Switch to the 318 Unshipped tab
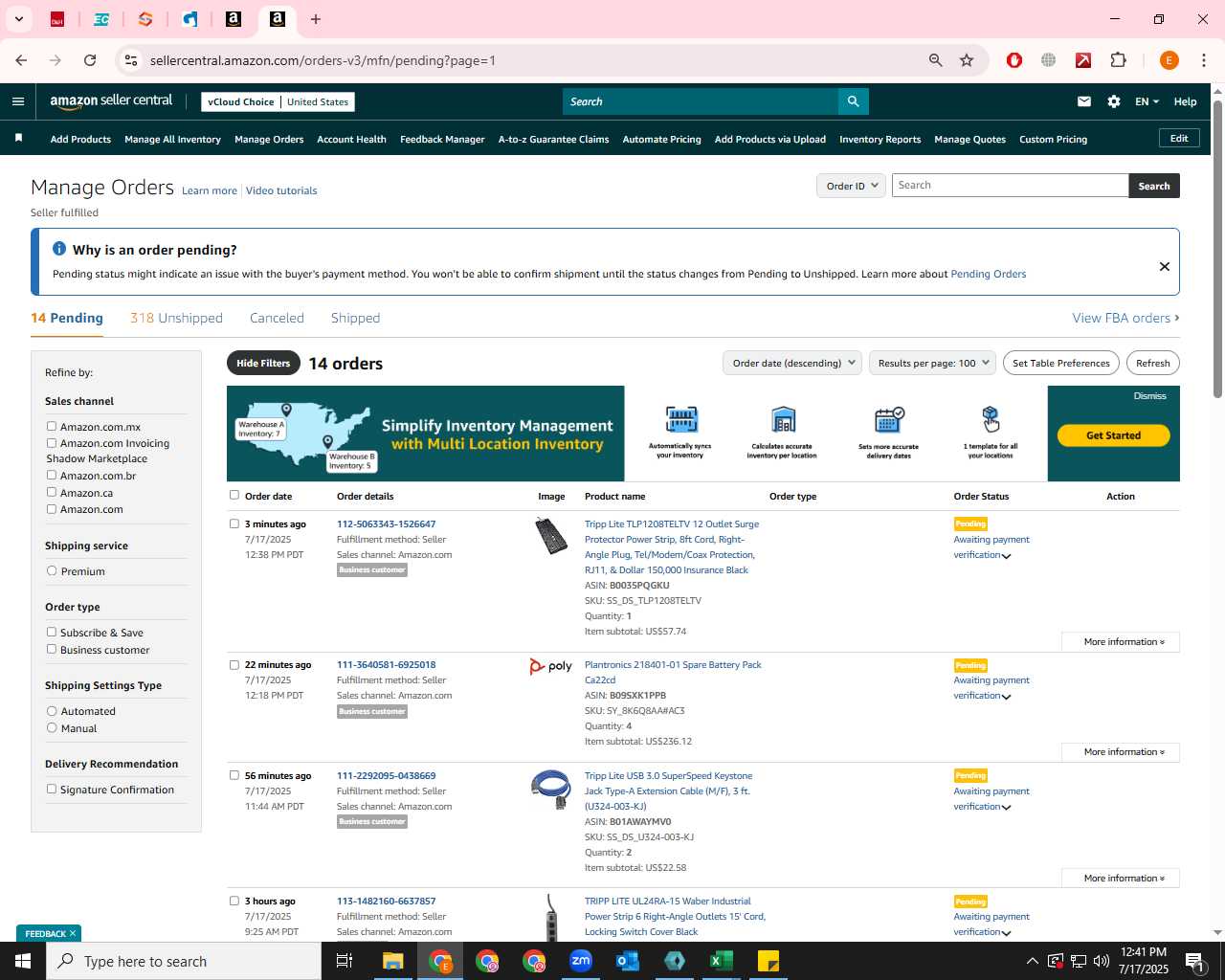The height and width of the screenshot is (980, 1225). [176, 318]
